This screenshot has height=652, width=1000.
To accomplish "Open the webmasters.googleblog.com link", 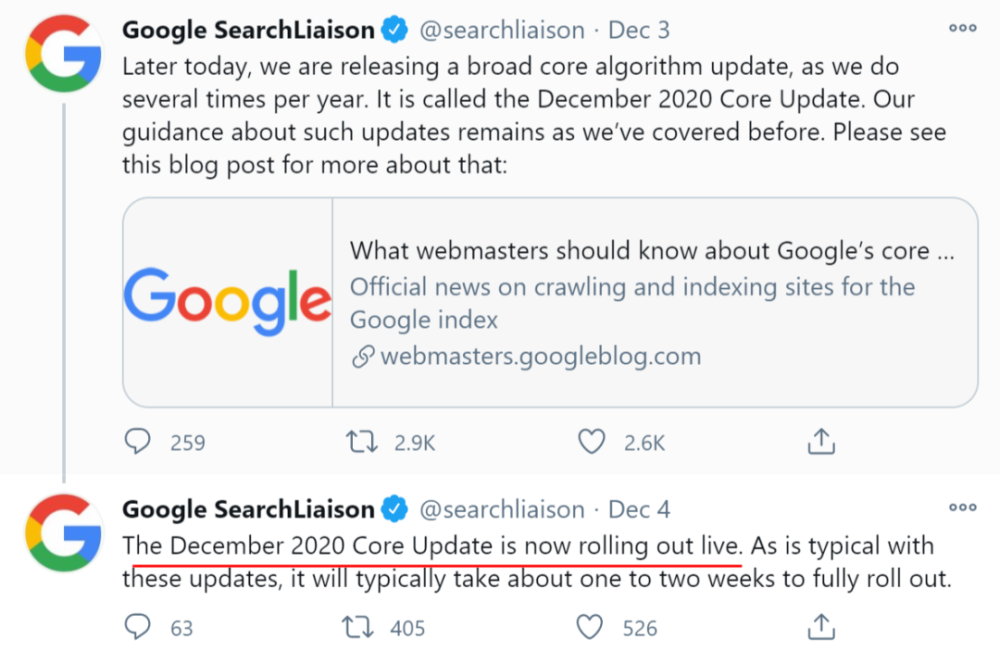I will [540, 356].
